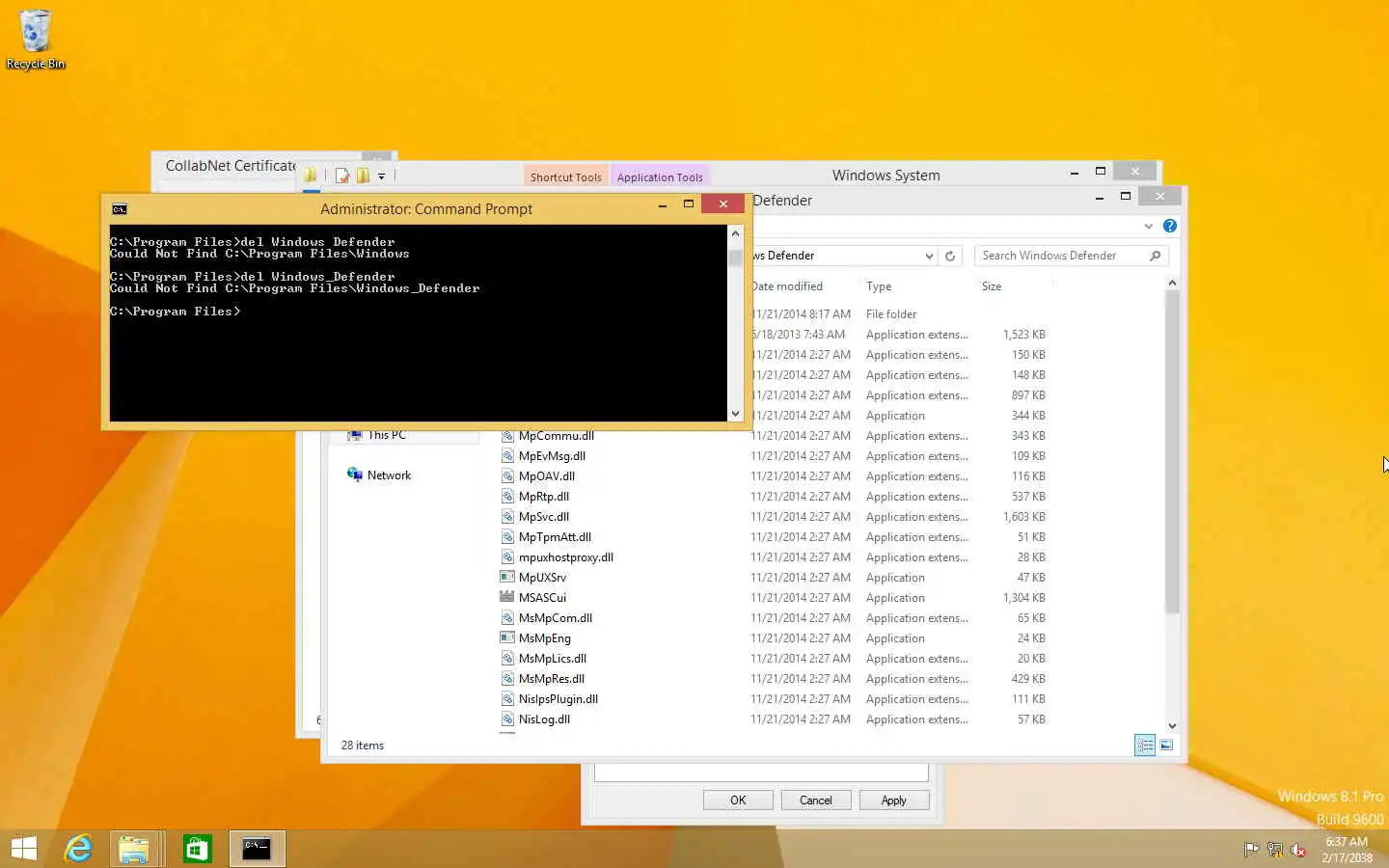Click the Properties quick access toolbar icon
The width and height of the screenshot is (1389, 868).
coord(341,176)
